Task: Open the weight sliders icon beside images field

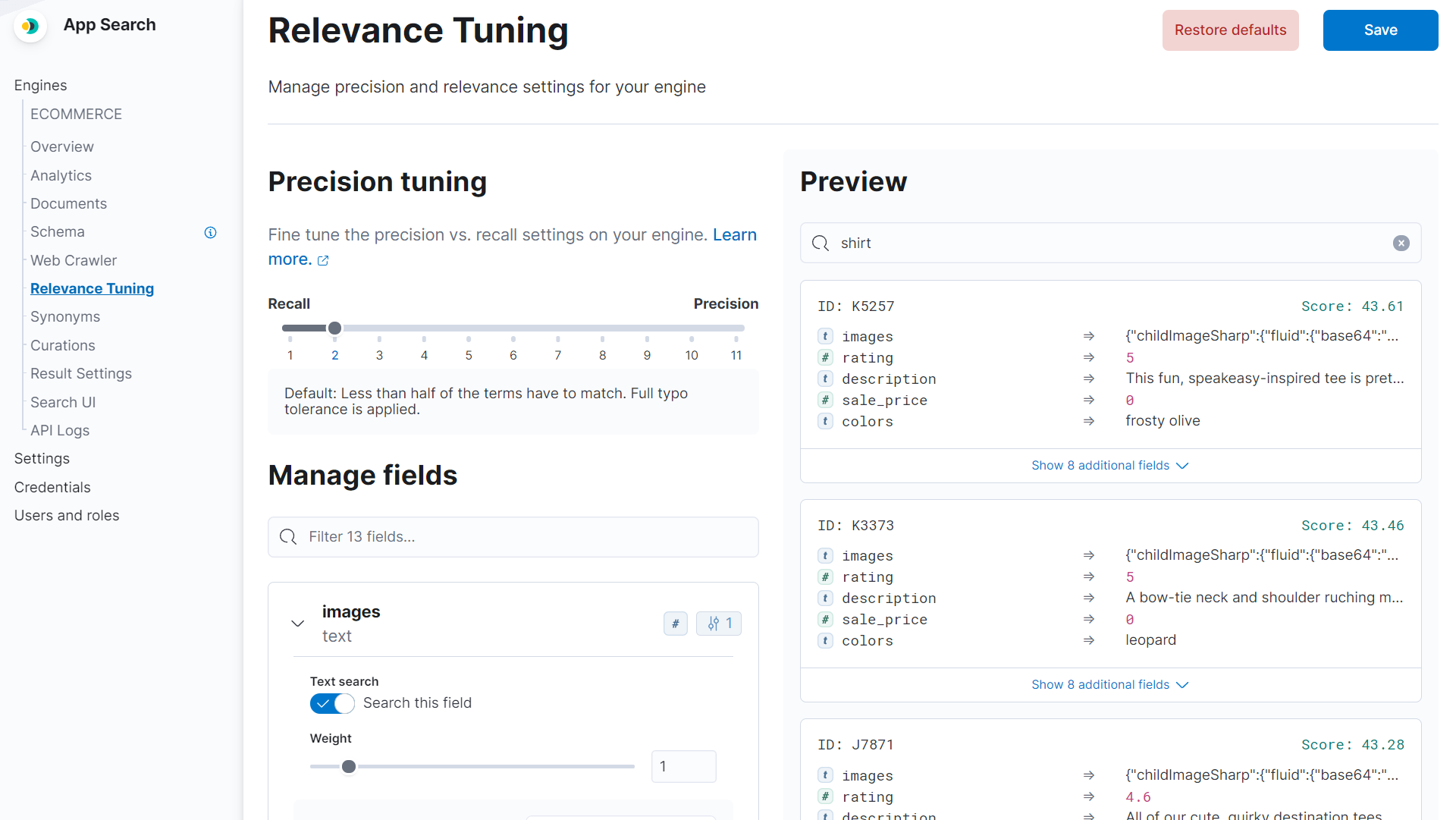Action: click(x=718, y=623)
